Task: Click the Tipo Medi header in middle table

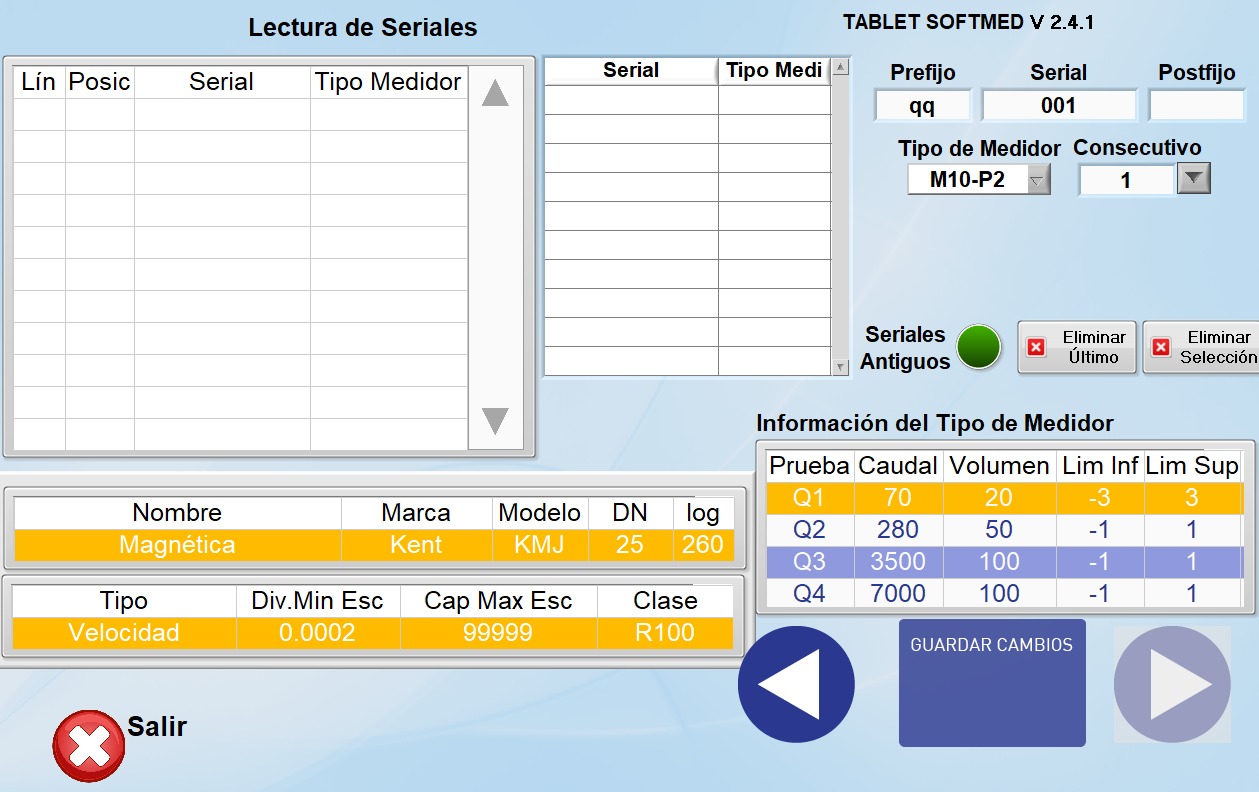Action: pos(774,70)
